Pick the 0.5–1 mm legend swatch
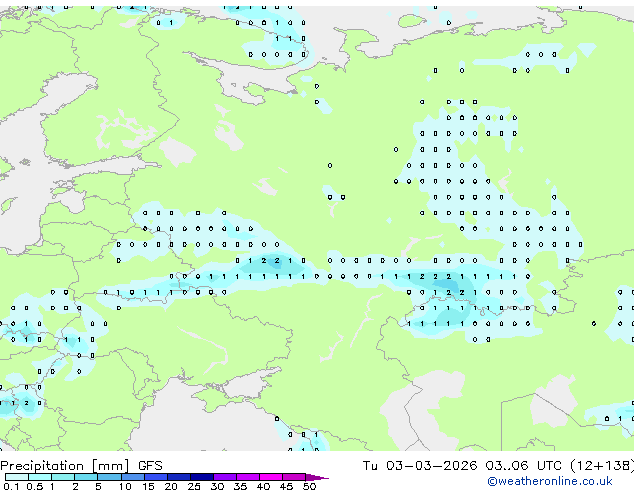The width and height of the screenshot is (634, 490). [40, 477]
